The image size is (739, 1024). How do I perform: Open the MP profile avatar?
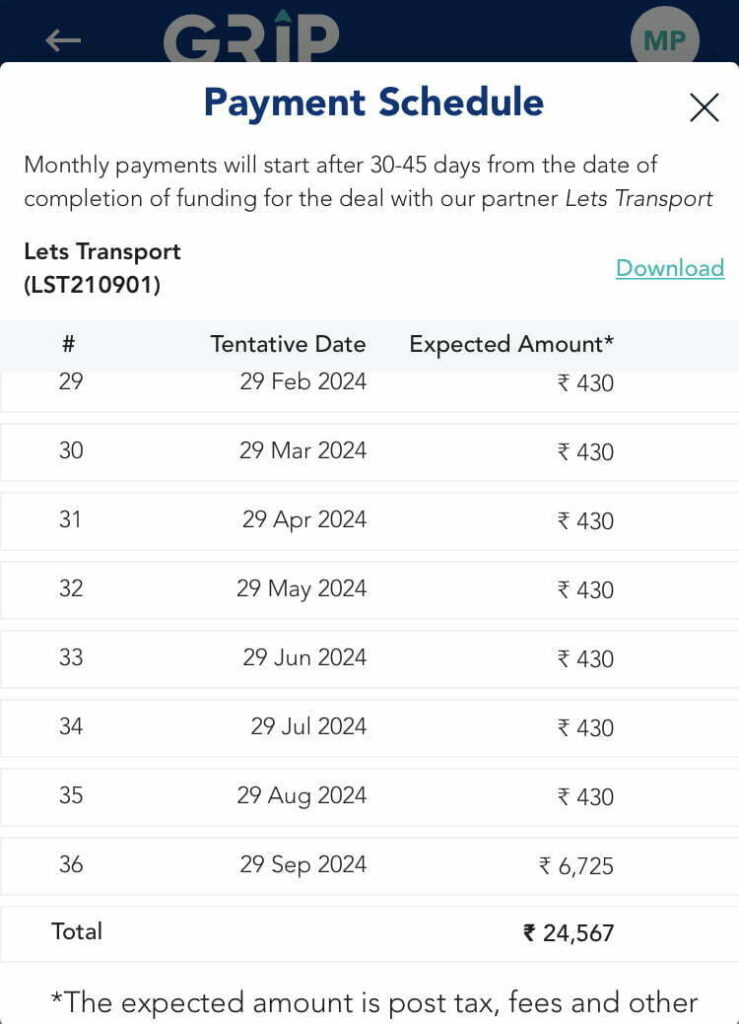pyautogui.click(x=664, y=40)
